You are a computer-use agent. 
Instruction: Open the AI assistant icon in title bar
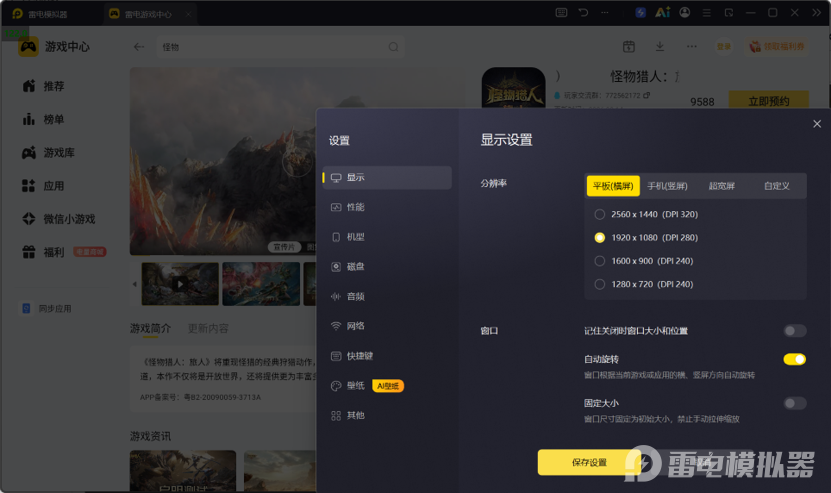(662, 12)
